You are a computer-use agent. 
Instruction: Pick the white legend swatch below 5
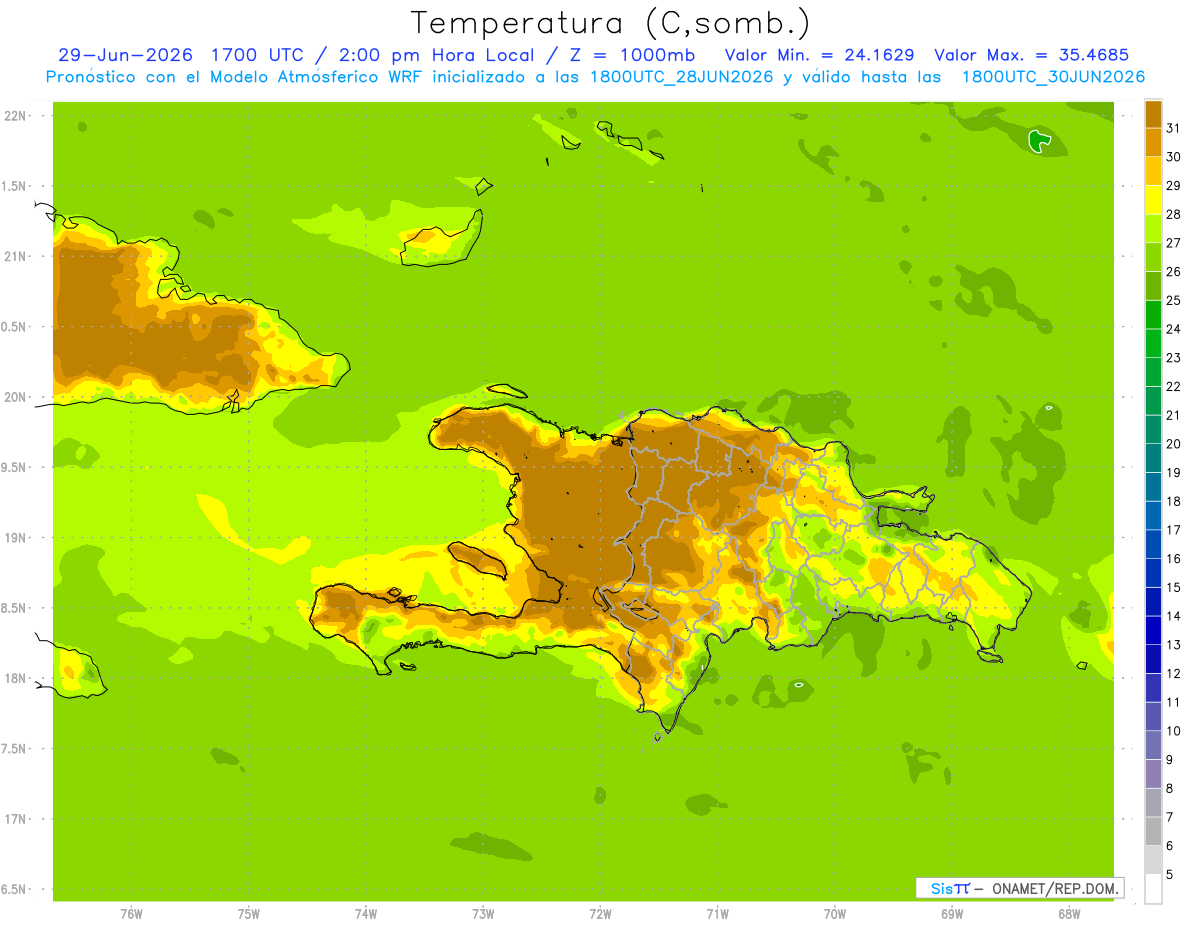pos(1153,888)
